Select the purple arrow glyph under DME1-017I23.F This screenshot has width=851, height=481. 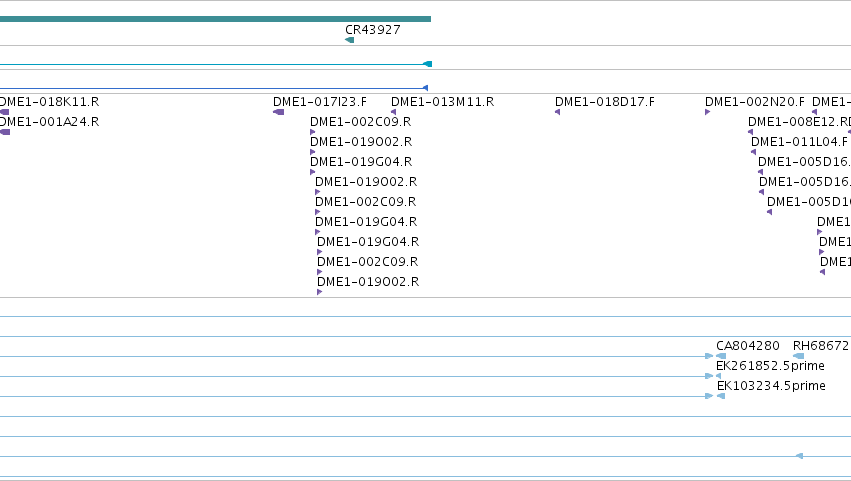tap(278, 112)
